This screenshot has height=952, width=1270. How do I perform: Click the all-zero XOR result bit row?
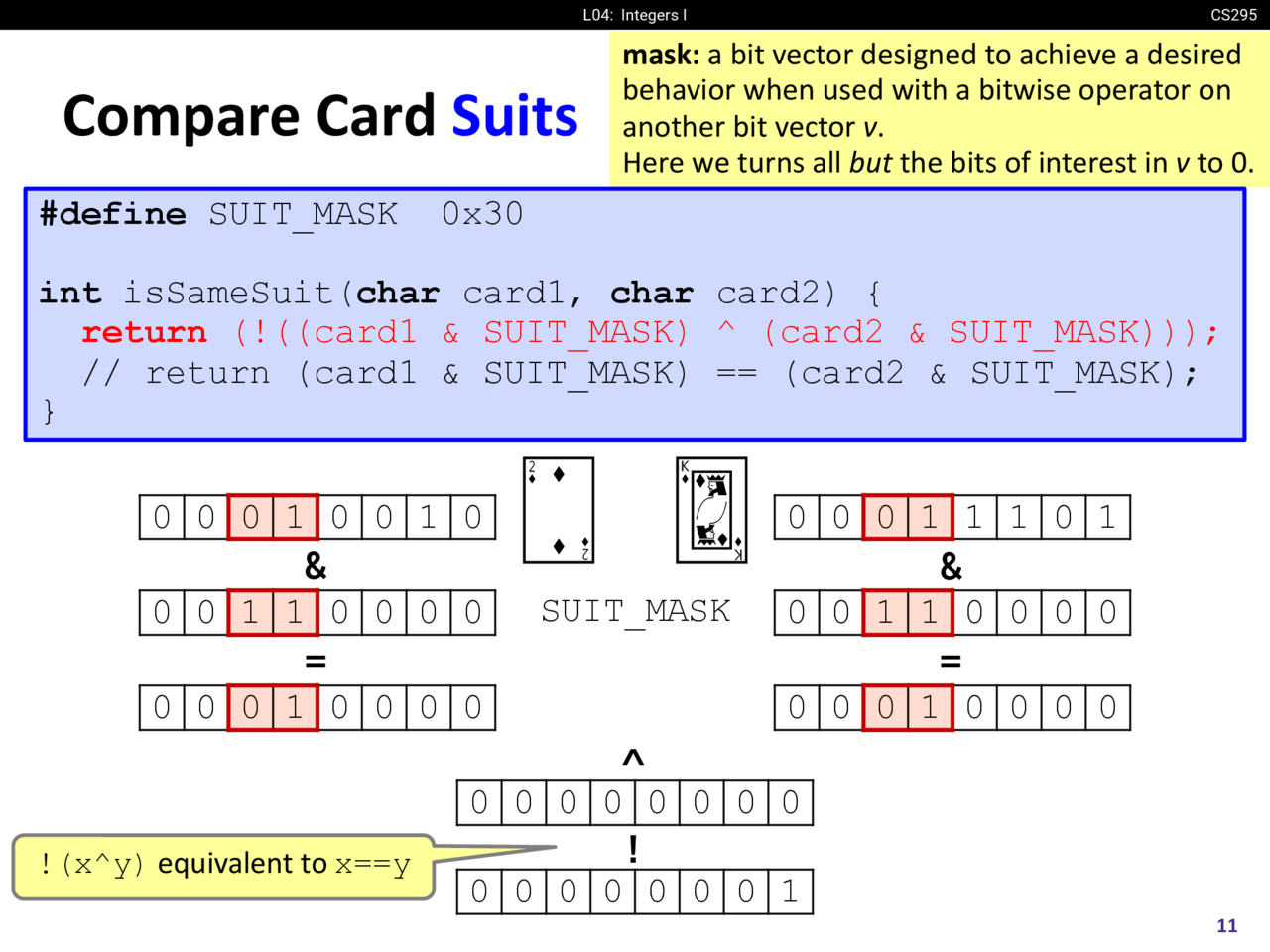click(635, 802)
